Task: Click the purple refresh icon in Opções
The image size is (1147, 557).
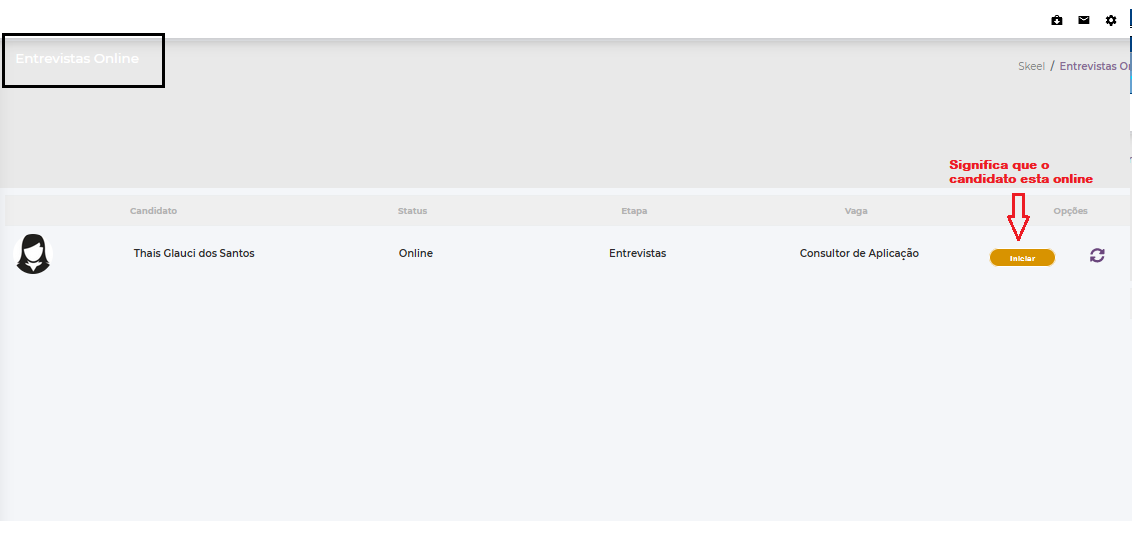Action: [x=1097, y=256]
